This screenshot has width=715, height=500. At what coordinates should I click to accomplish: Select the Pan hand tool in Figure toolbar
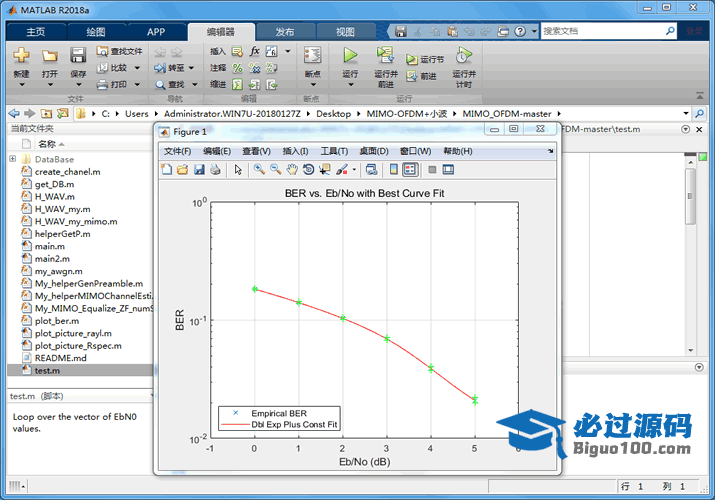(x=292, y=169)
